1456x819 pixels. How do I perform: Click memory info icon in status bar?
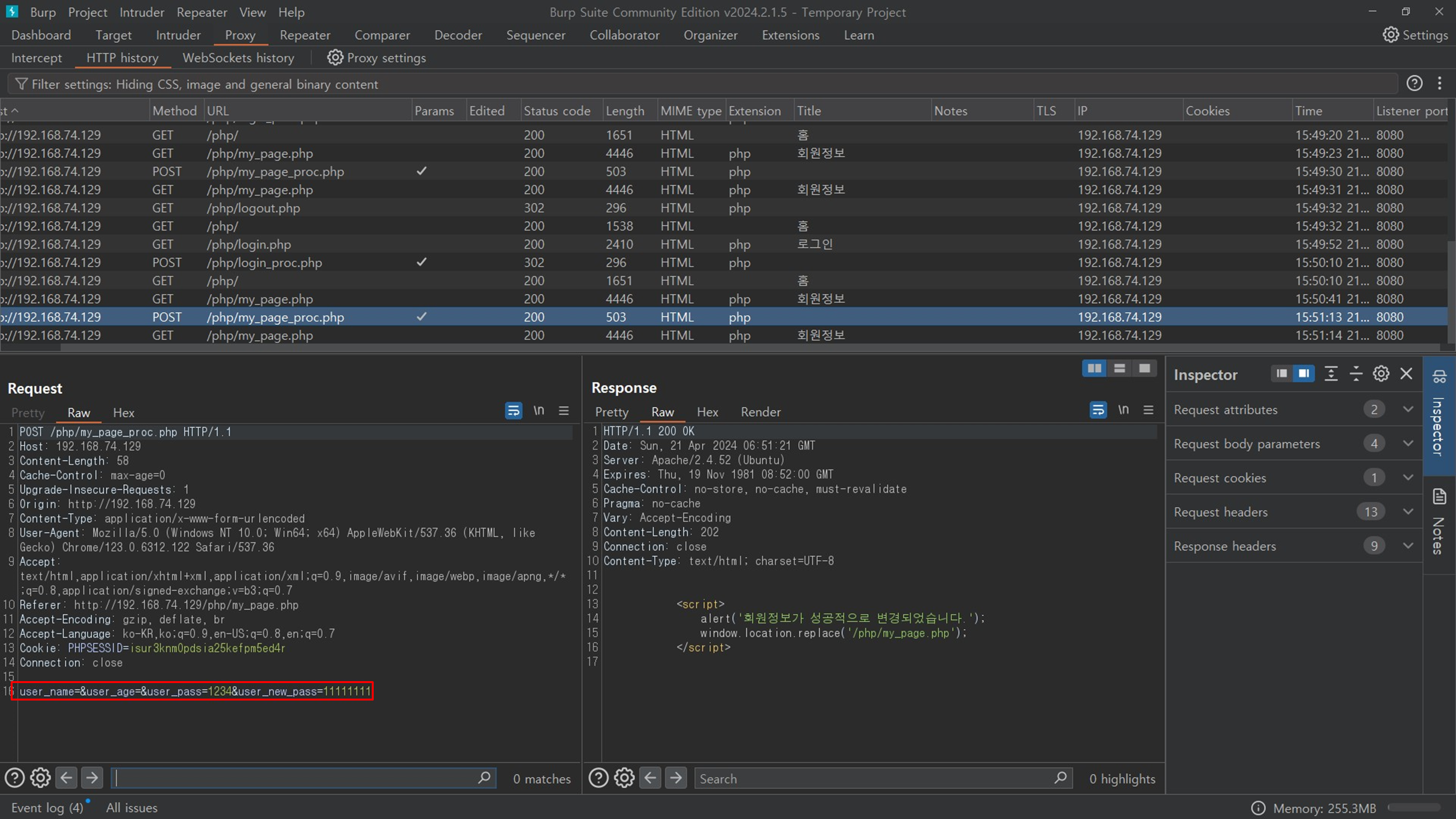click(1258, 808)
